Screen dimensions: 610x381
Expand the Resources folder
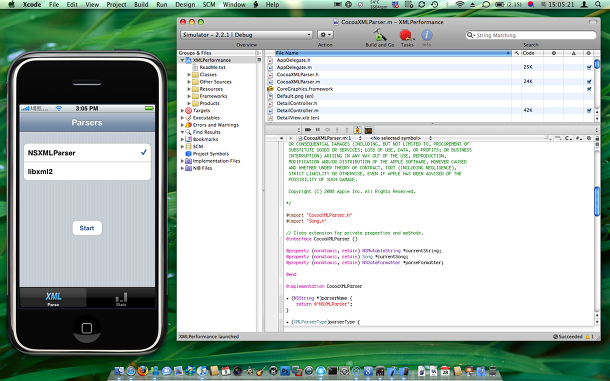tap(189, 89)
